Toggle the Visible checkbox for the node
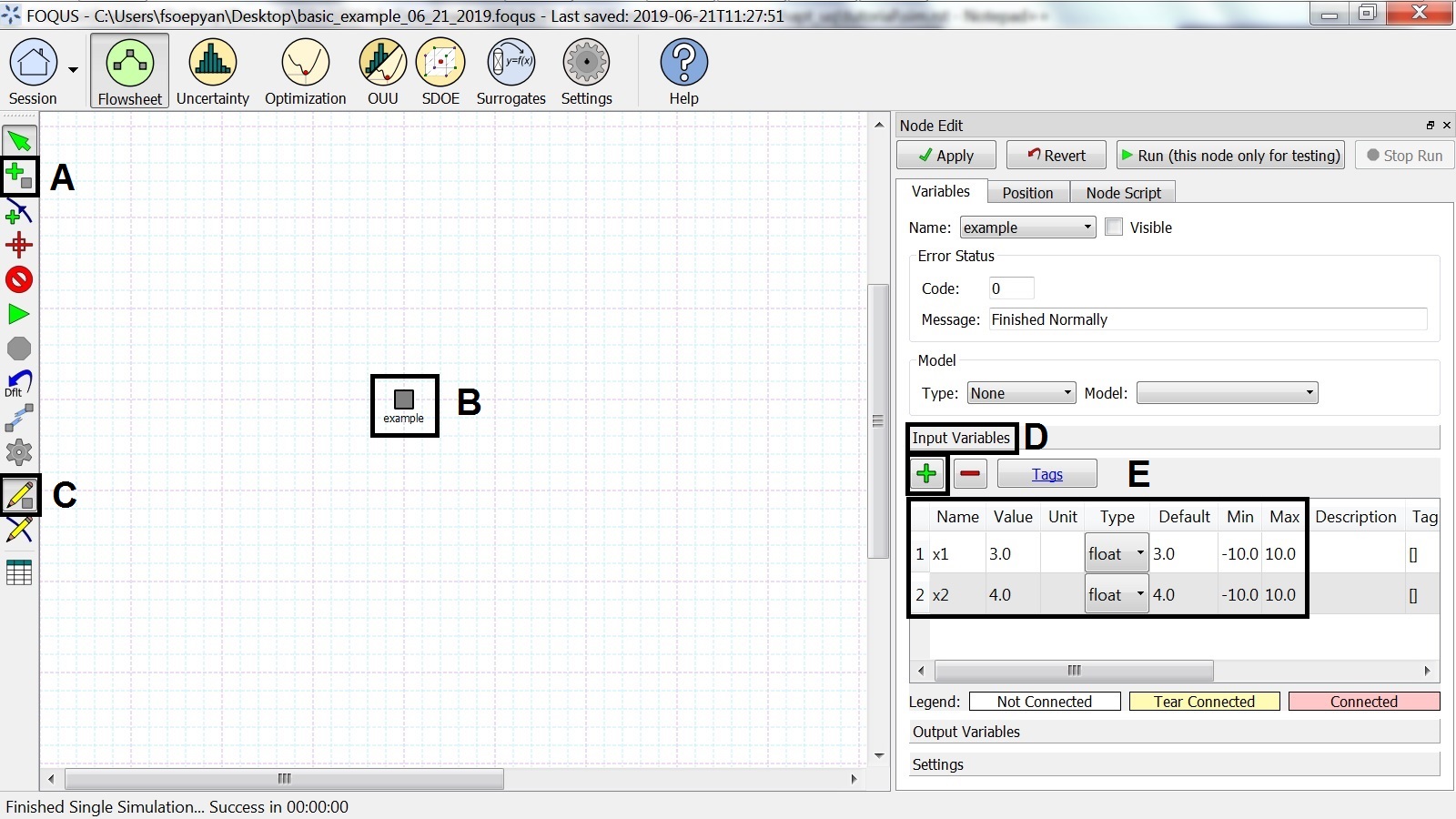 point(1114,227)
